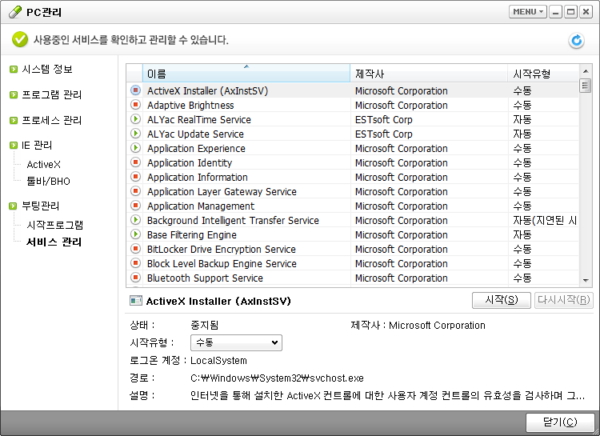The image size is (600, 436).
Task: Open the 시작유형 dropdown set to 수동
Action: [235, 343]
